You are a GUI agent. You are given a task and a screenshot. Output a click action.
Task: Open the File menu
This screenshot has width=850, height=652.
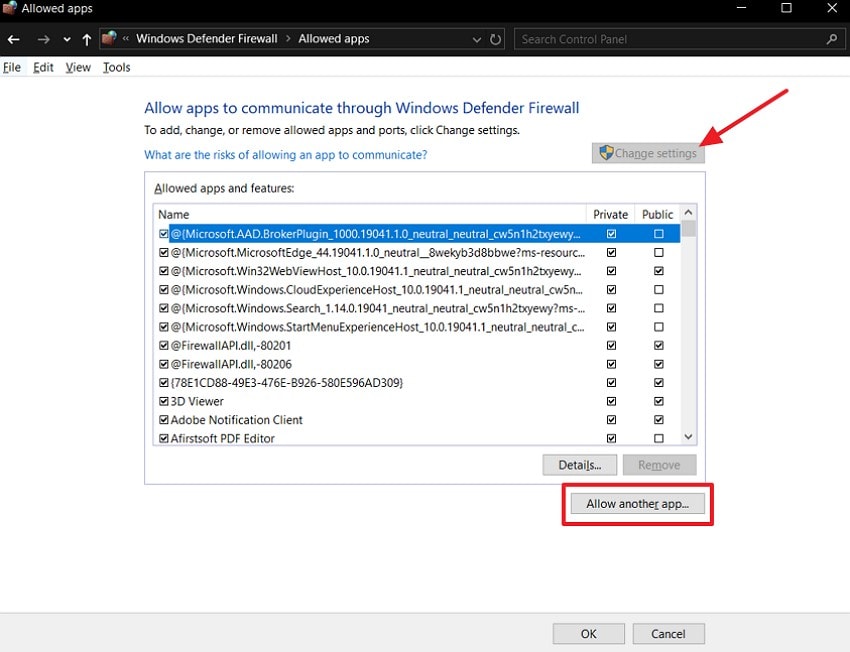(12, 67)
